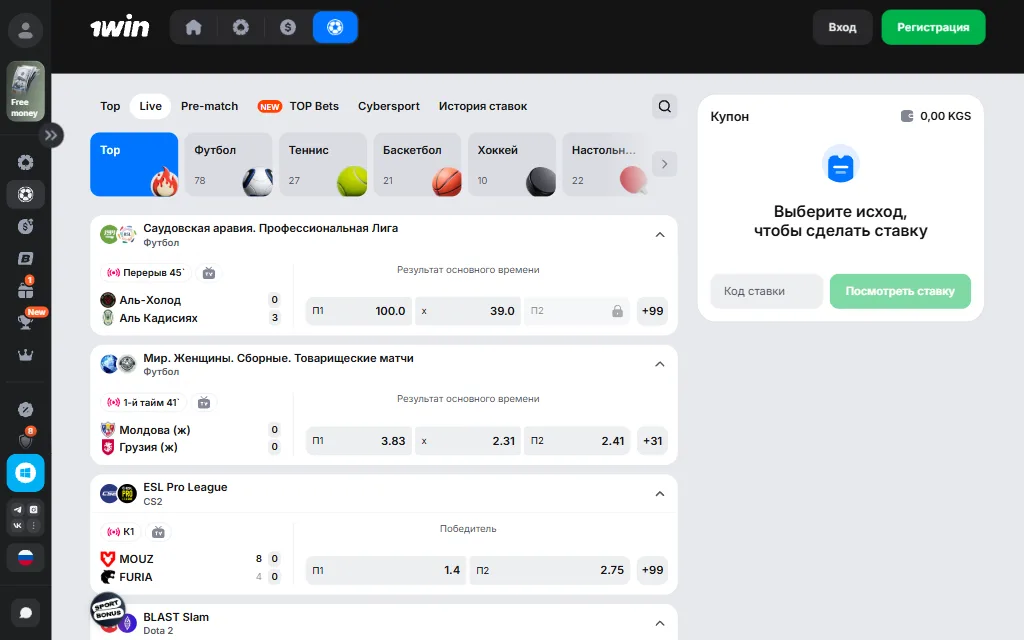Focus the Код ставки input field

click(767, 291)
